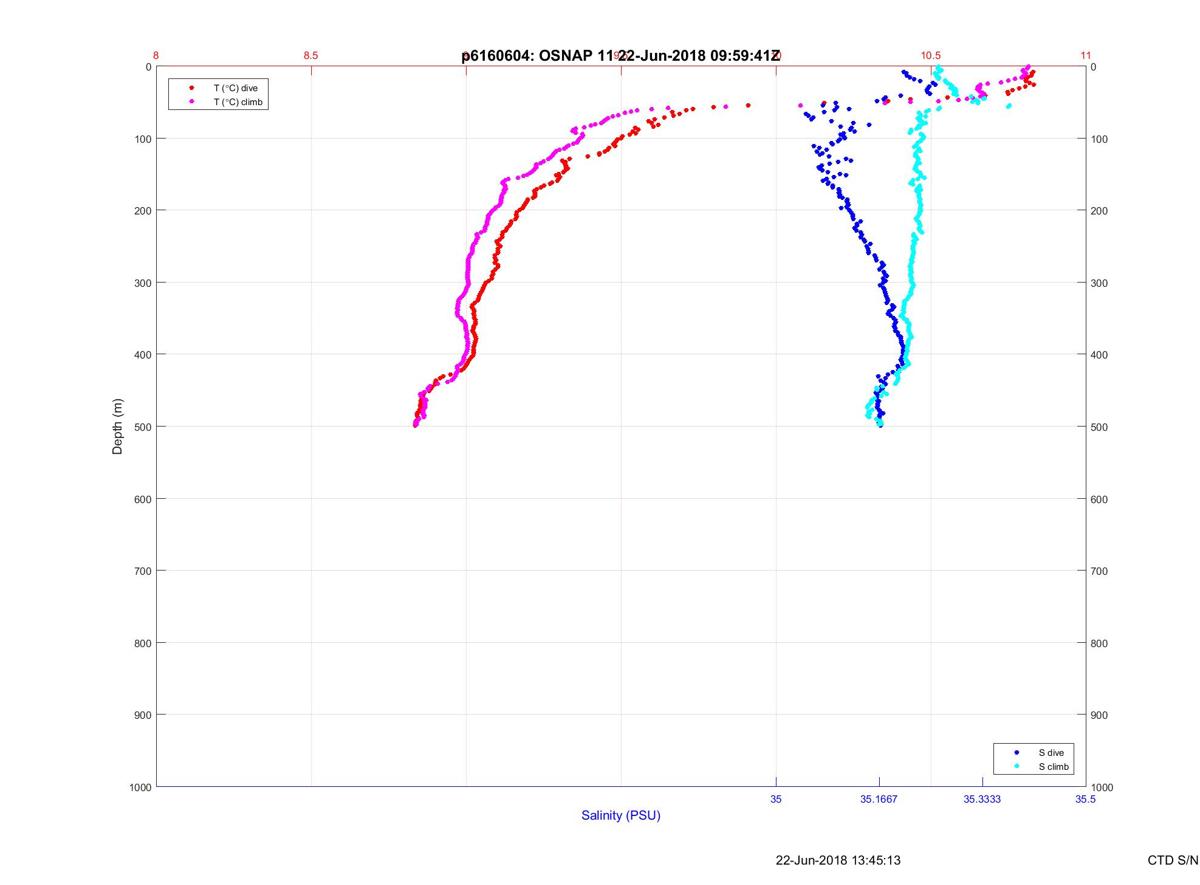Click the left depth tick label '800'
Image resolution: width=1200 pixels, height=885 pixels.
click(141, 643)
